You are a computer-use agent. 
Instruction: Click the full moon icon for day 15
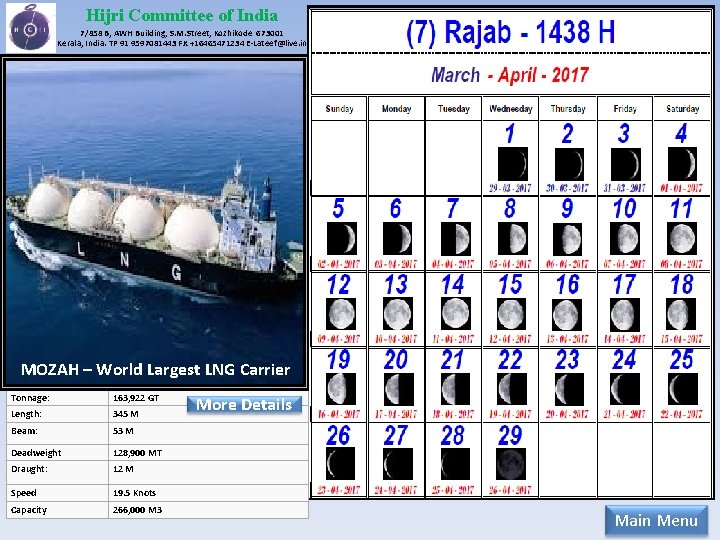tap(511, 315)
